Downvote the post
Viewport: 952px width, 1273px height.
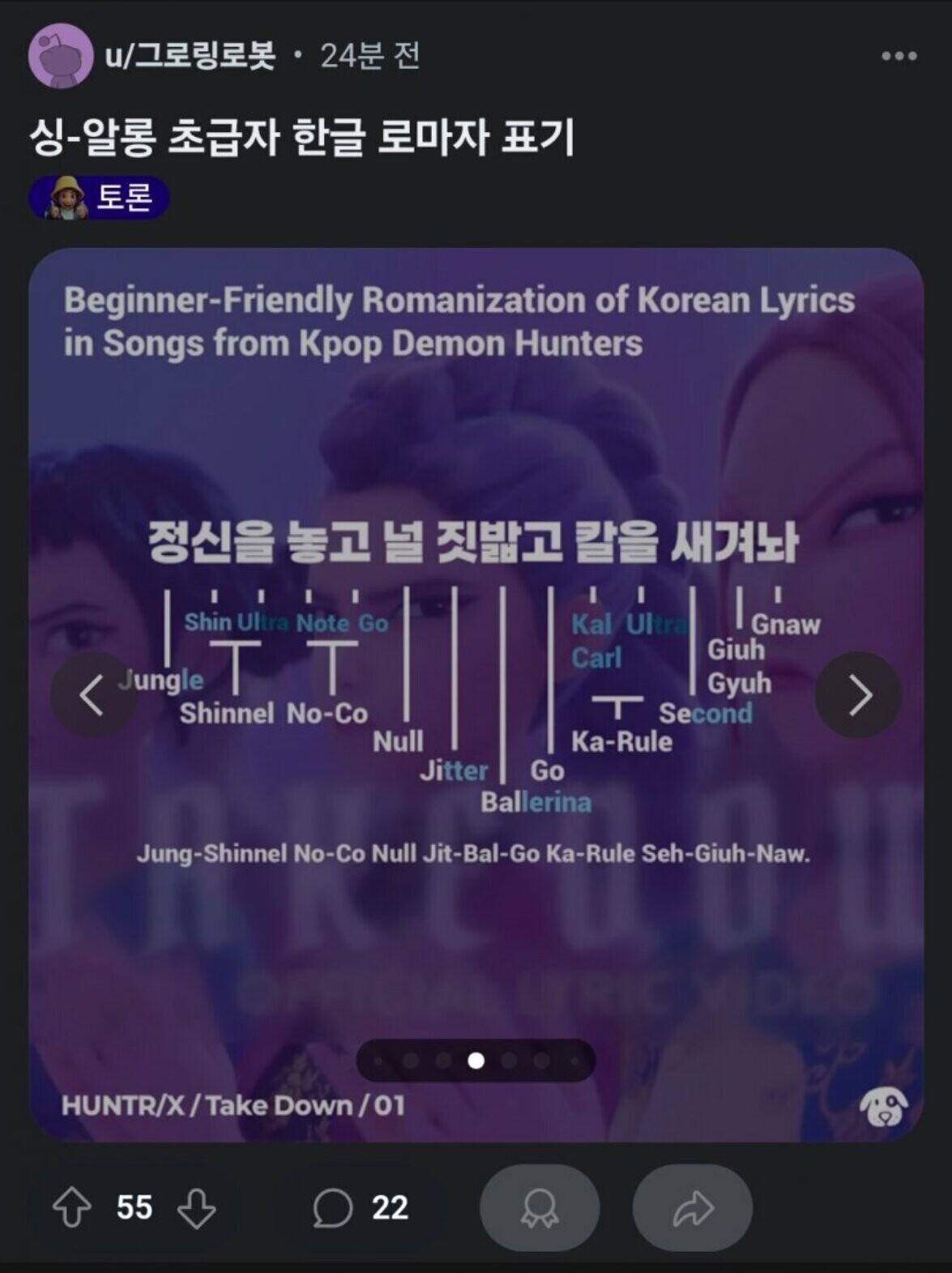(x=197, y=1207)
